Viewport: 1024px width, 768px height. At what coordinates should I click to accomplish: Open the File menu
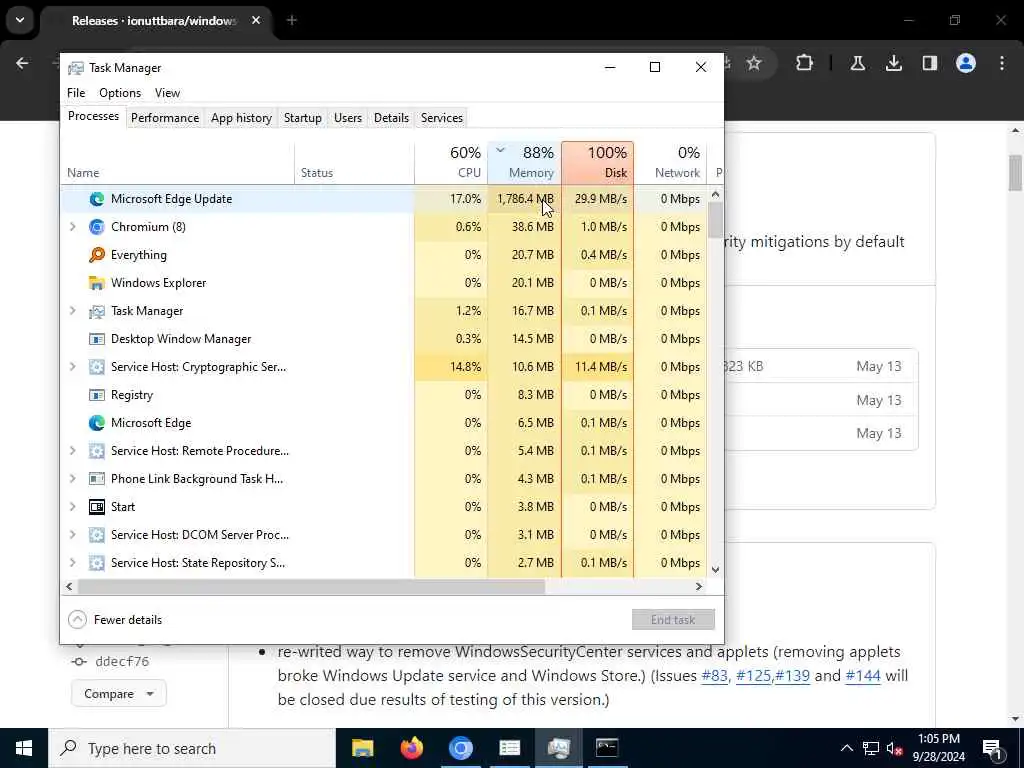pos(76,93)
